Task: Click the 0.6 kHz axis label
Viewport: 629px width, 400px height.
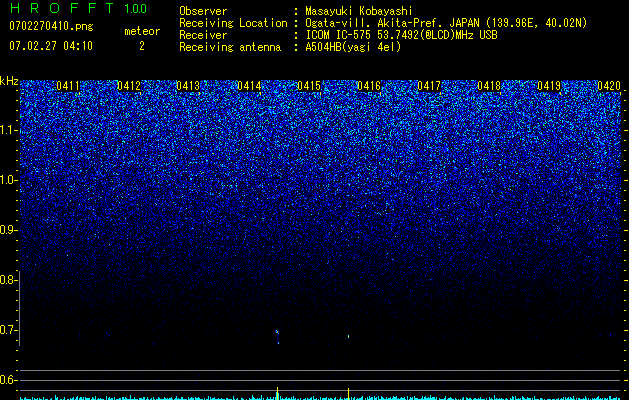Action: point(7,380)
